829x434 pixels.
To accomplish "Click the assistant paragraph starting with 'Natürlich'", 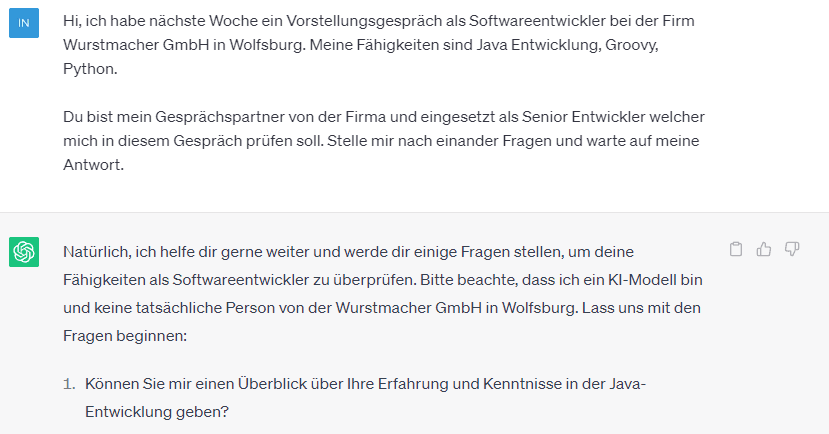I will pos(380,293).
